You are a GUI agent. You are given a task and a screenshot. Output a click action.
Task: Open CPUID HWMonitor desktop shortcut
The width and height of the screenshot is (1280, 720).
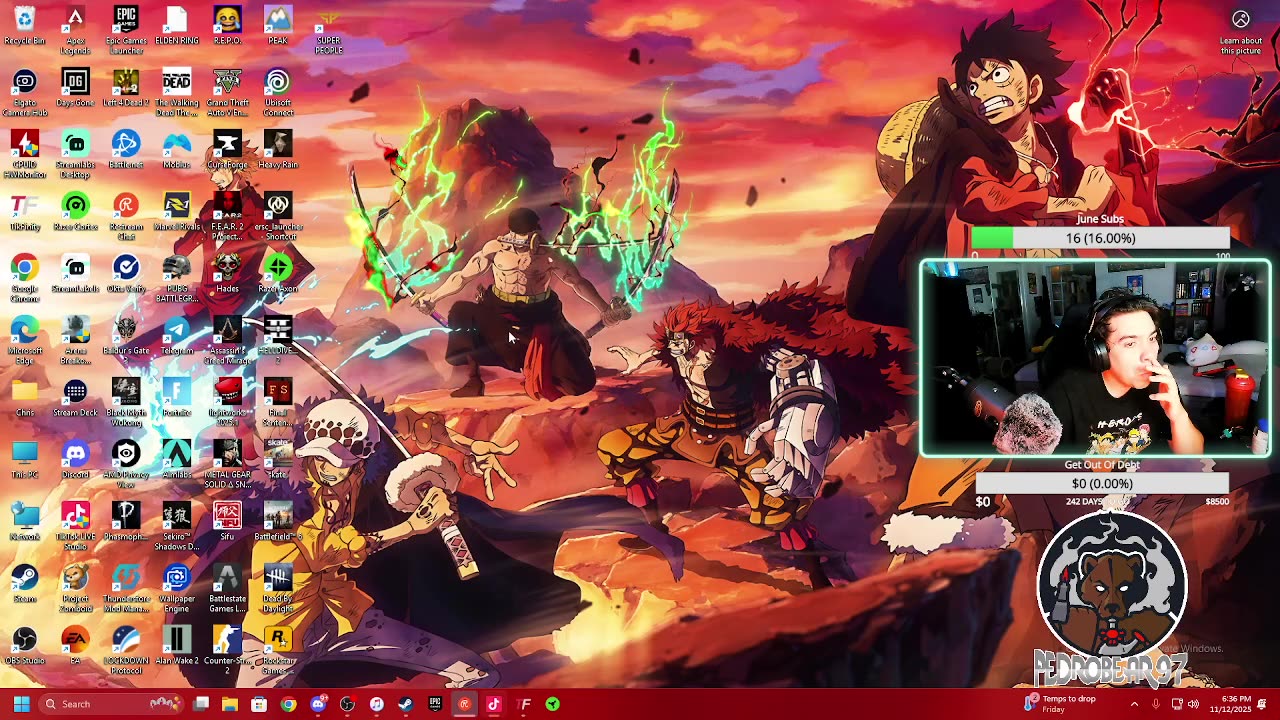coord(24,154)
